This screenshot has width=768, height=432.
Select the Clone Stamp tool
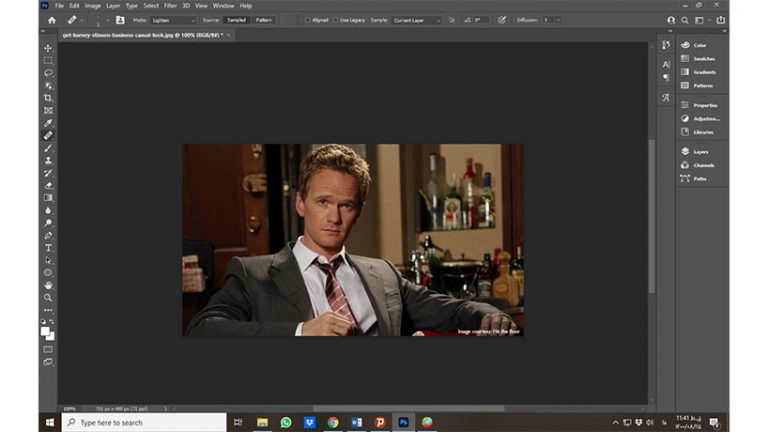[48, 161]
